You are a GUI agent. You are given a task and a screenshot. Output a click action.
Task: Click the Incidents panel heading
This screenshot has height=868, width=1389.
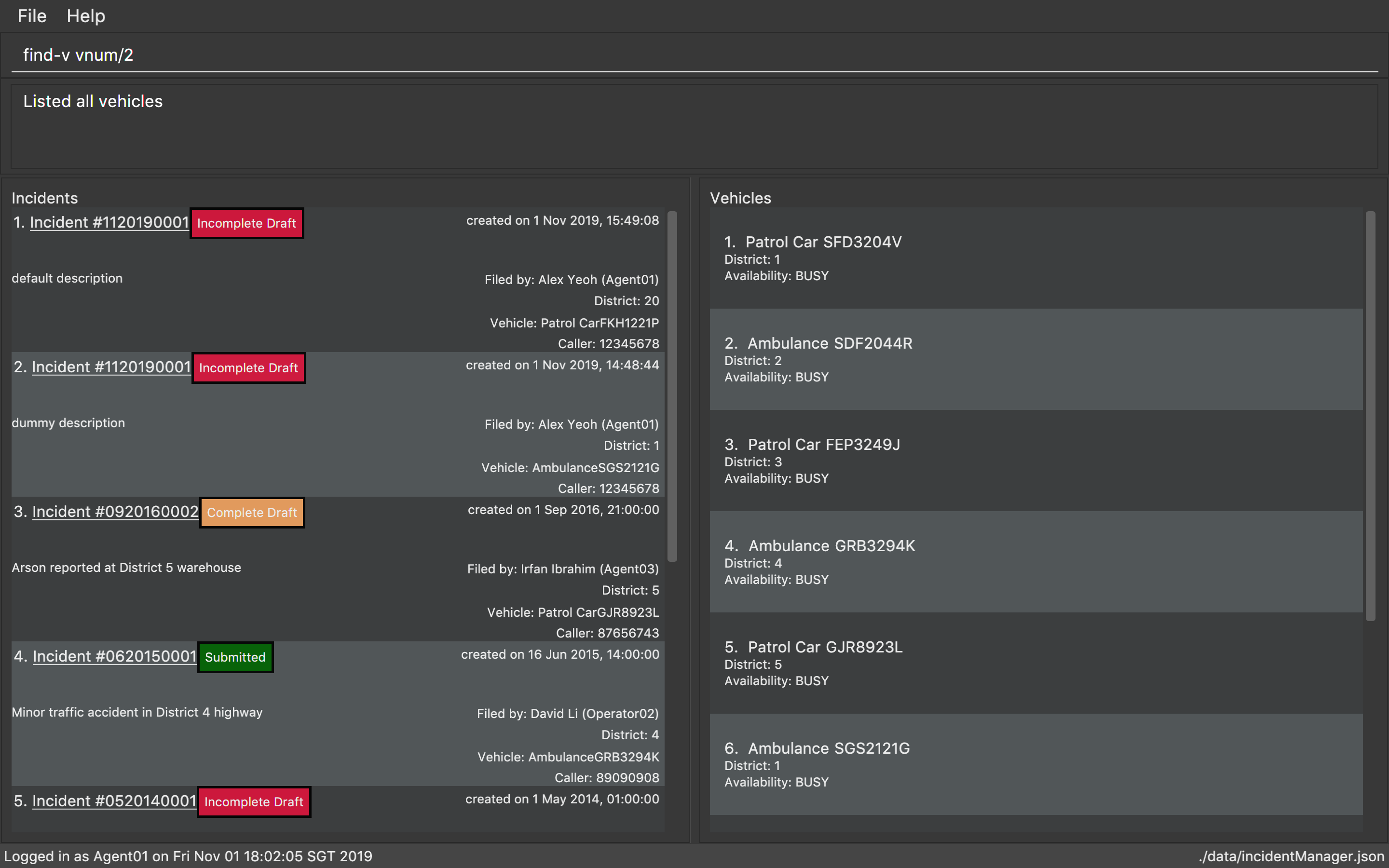45,198
